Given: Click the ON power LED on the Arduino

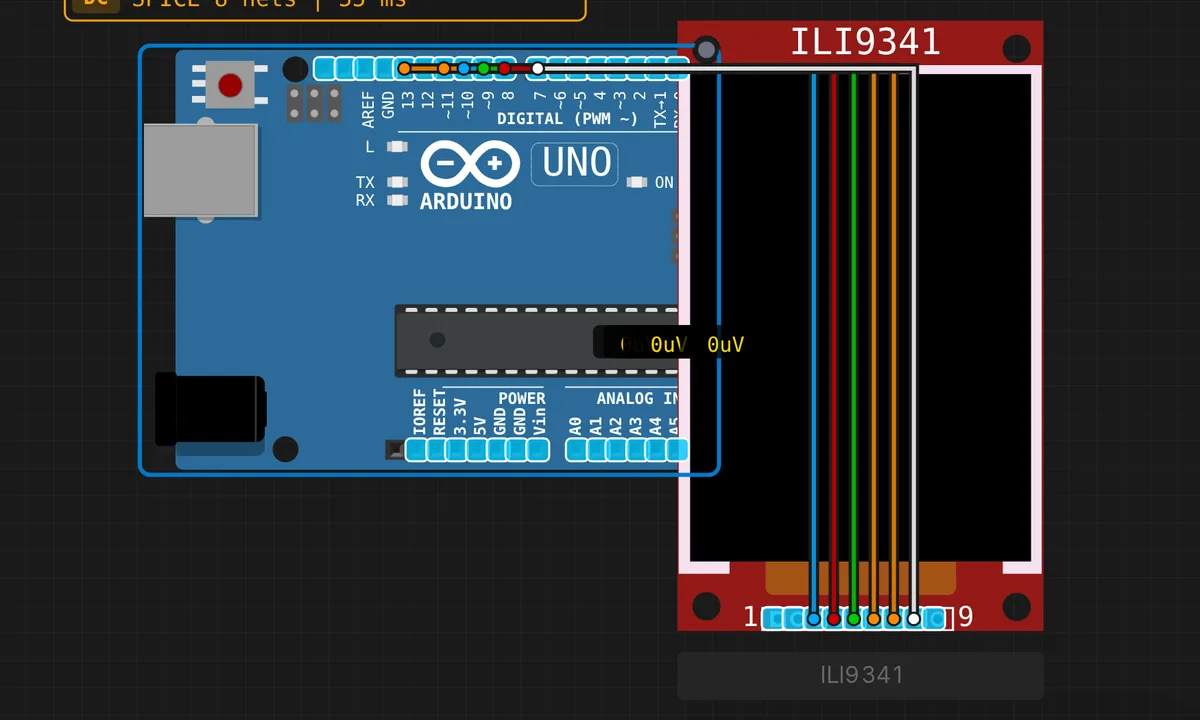Looking at the screenshot, I should (637, 183).
